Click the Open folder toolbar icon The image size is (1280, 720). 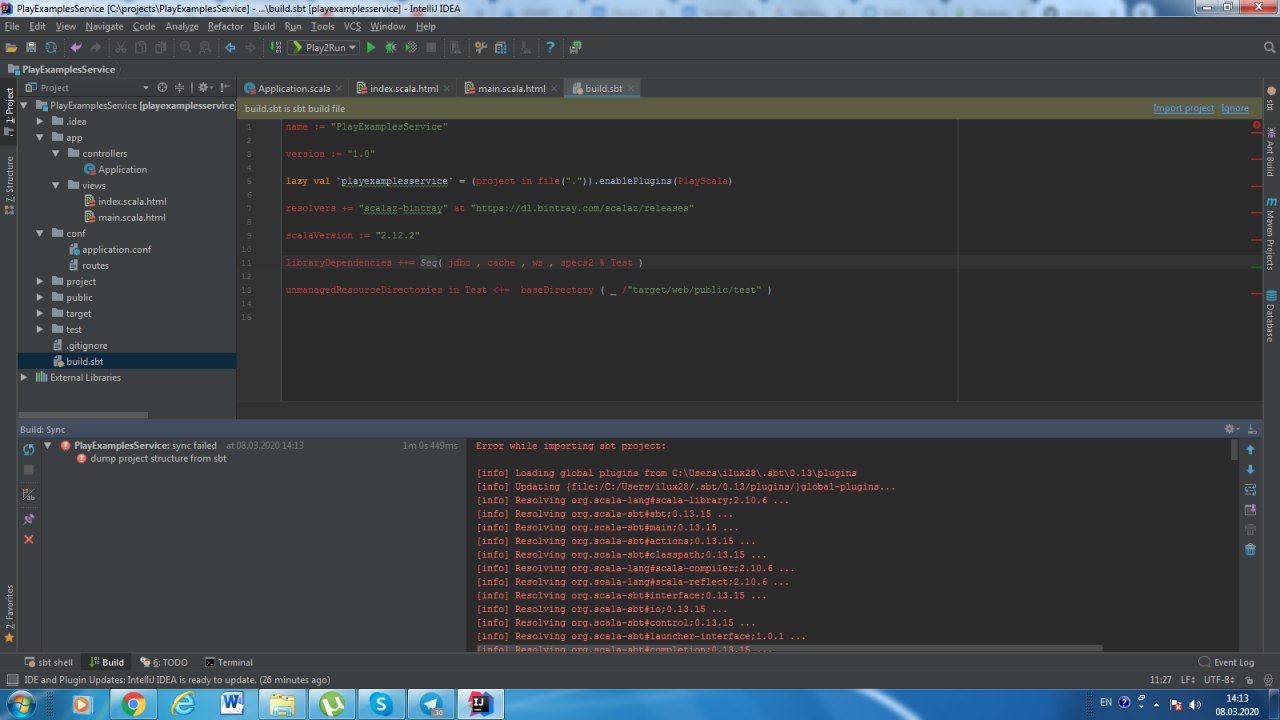tap(11, 47)
